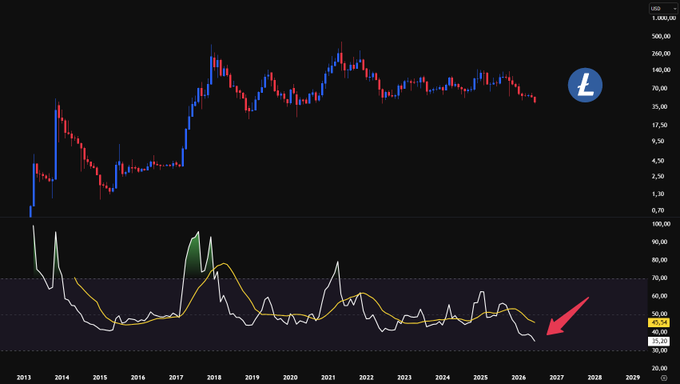The height and width of the screenshot is (384, 680).
Task: Click the 2024 year label on time axis
Action: tap(442, 377)
